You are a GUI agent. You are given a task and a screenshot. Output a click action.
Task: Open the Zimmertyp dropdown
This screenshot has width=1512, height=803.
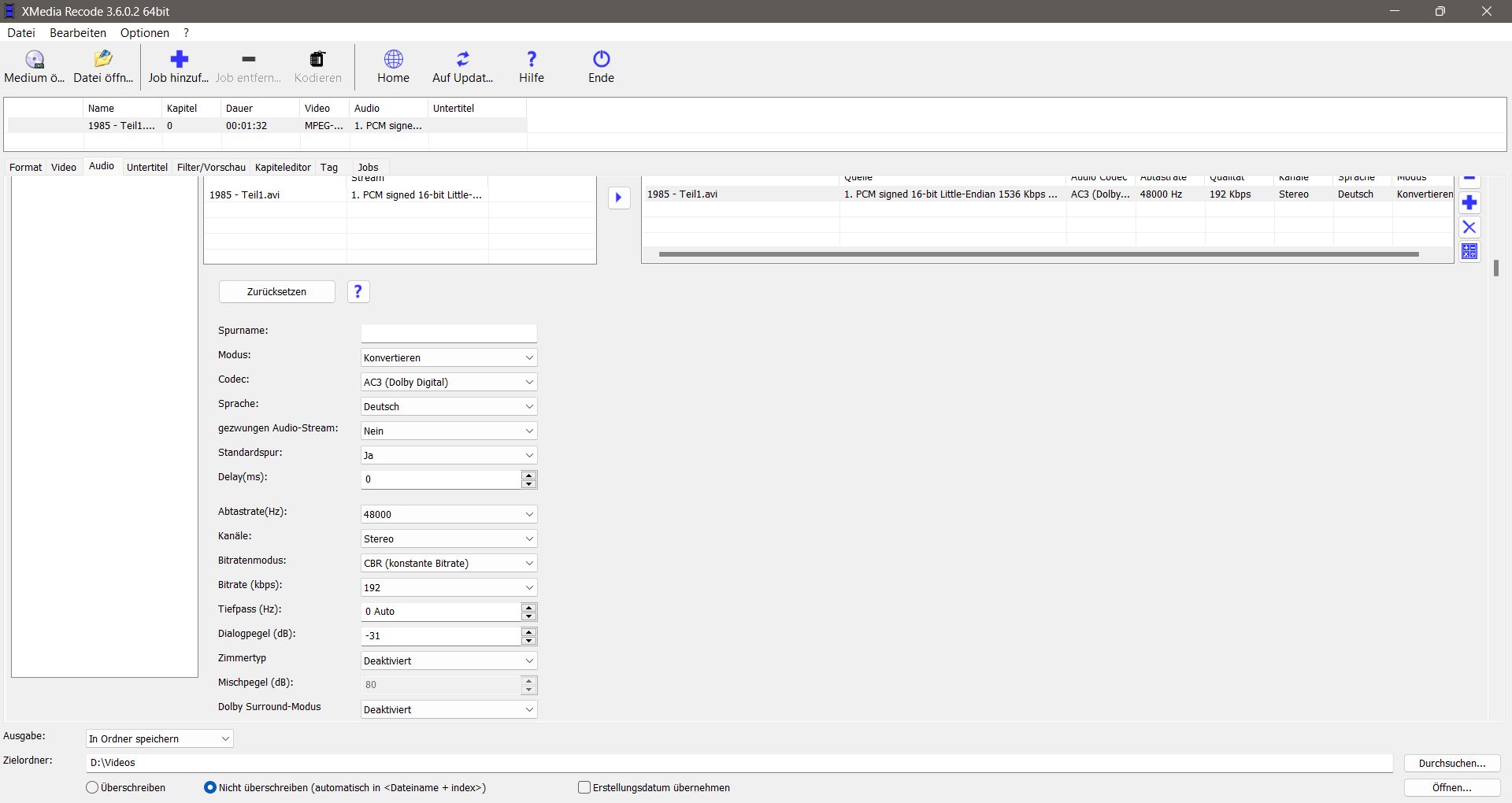(449, 661)
